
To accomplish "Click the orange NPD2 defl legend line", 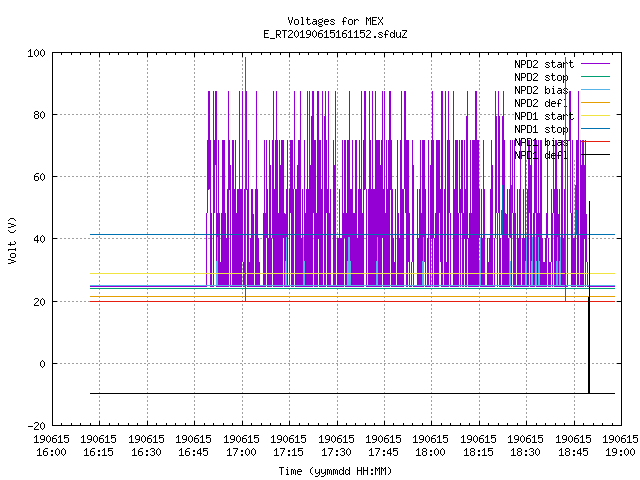I will 595,102.
